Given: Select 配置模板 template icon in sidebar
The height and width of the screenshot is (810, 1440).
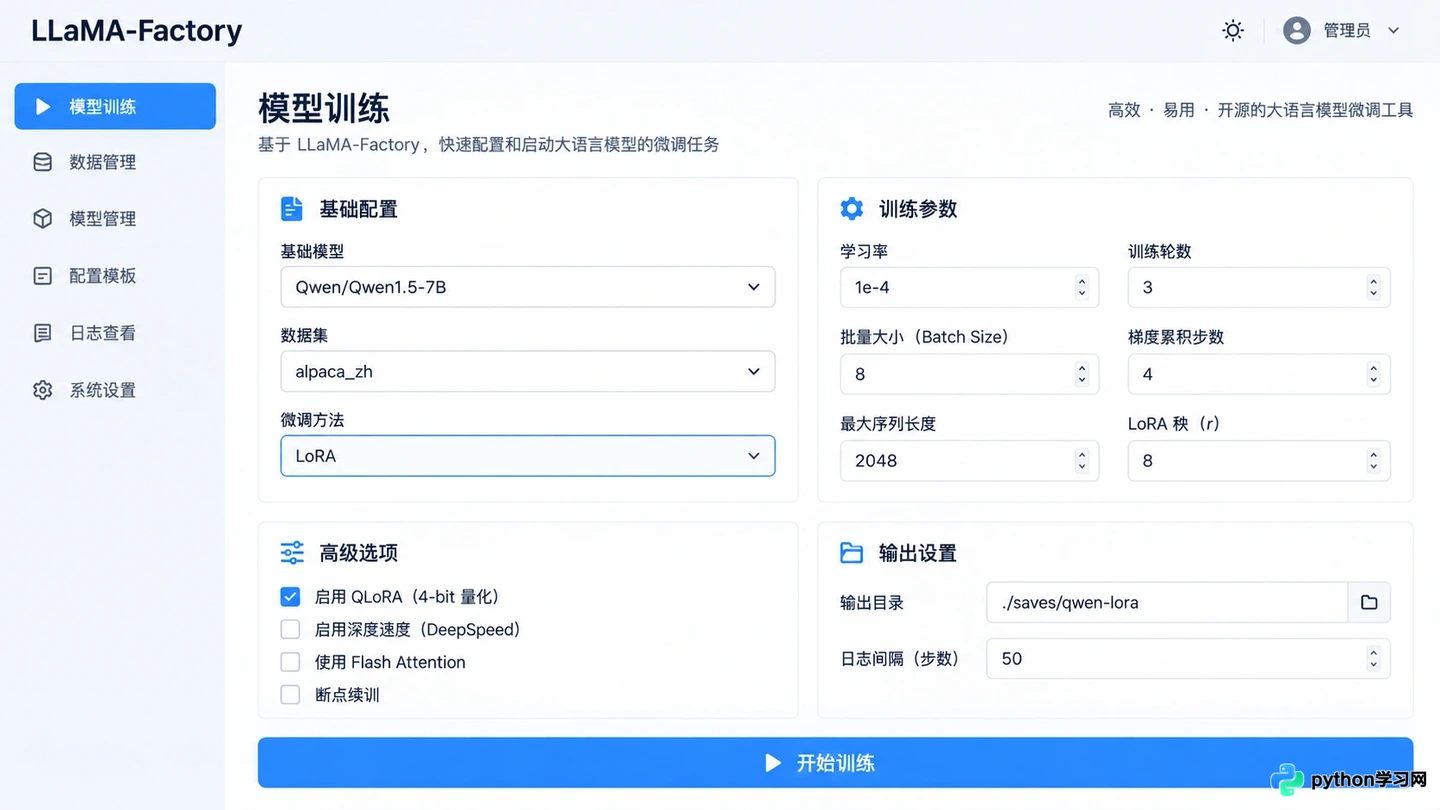Looking at the screenshot, I should click(x=43, y=276).
